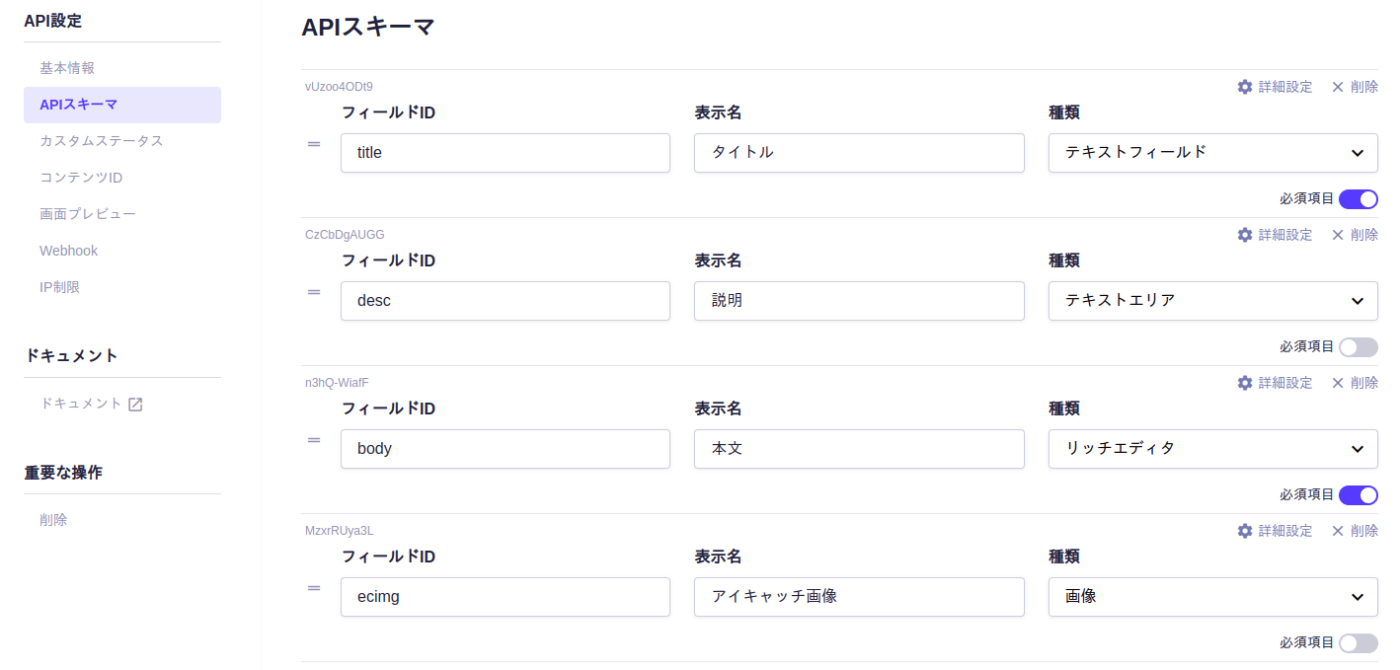This screenshot has width=1400, height=670.
Task: Expand the 画像 type dropdown
Action: coord(1212,597)
